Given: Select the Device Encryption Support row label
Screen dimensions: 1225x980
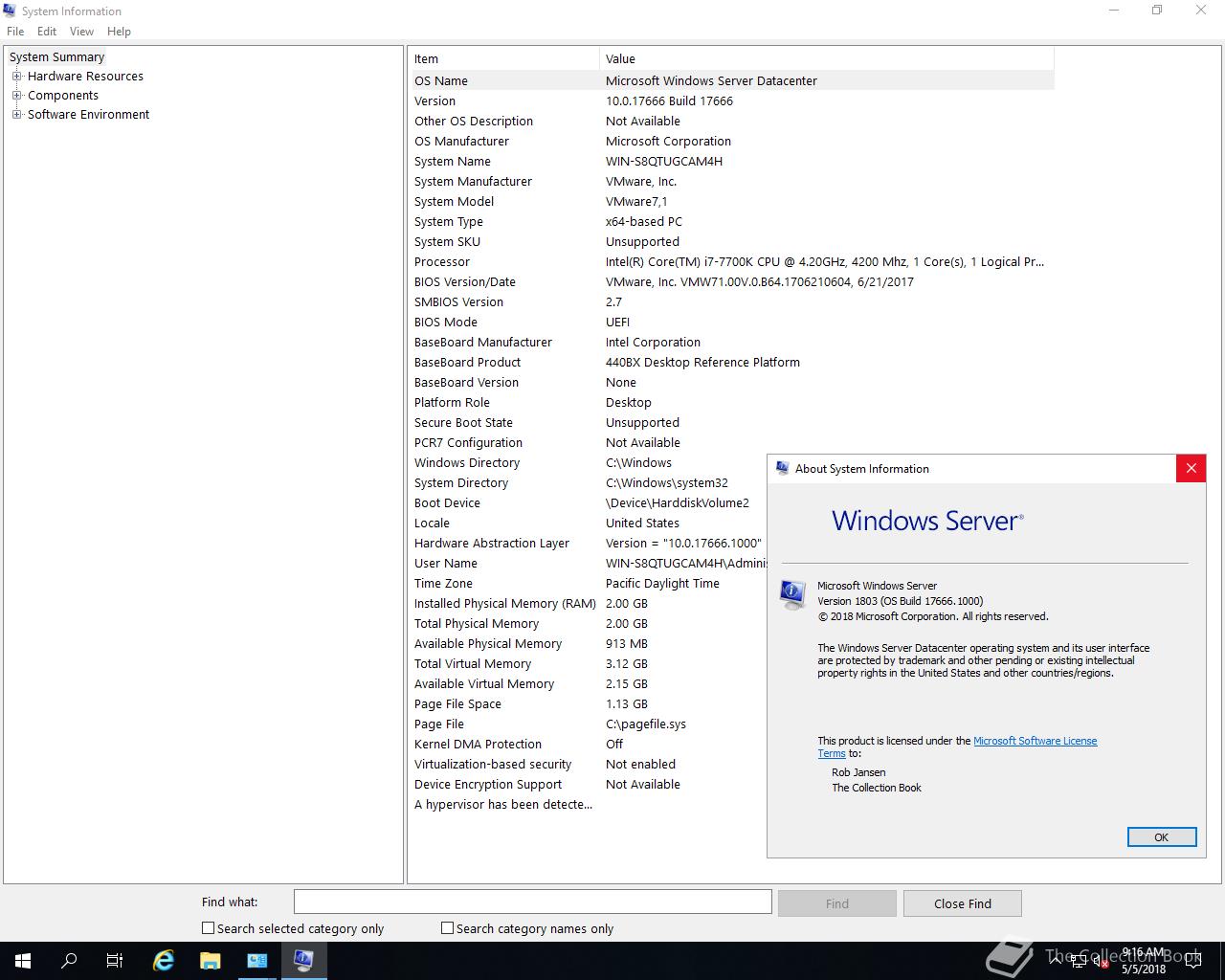Looking at the screenshot, I should pyautogui.click(x=488, y=784).
